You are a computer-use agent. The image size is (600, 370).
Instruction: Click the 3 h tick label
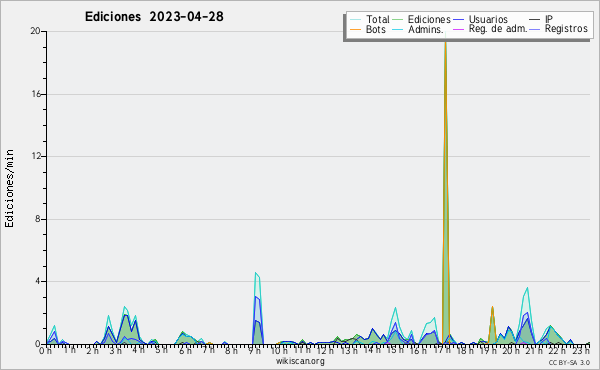tap(116, 350)
